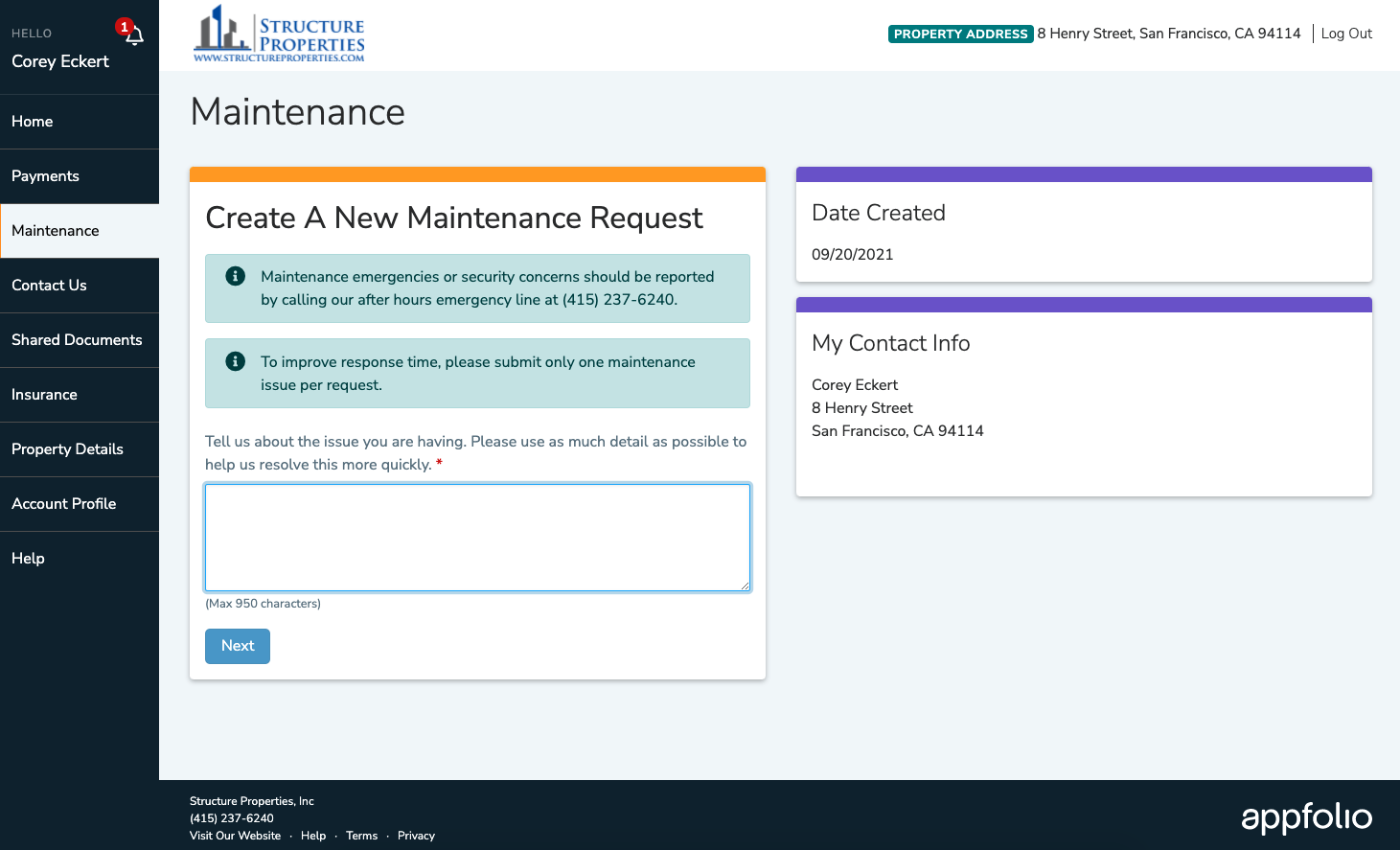
Task: Open Shared Documents
Action: [80, 340]
